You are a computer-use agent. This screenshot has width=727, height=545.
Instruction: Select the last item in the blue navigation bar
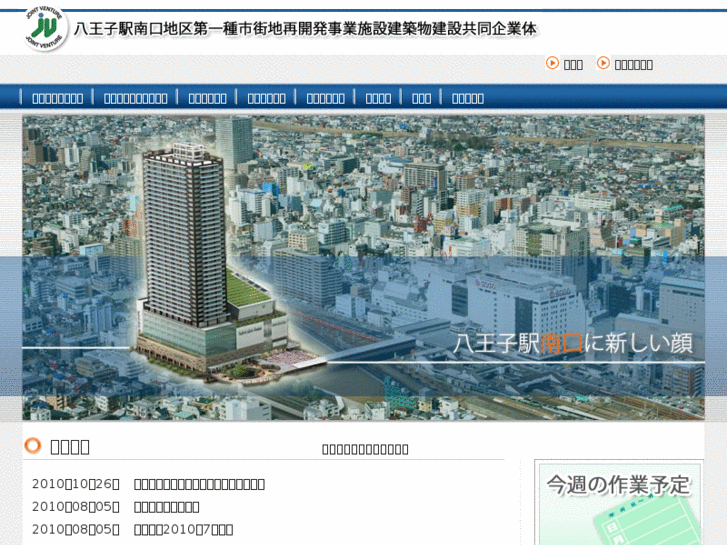coord(467,98)
